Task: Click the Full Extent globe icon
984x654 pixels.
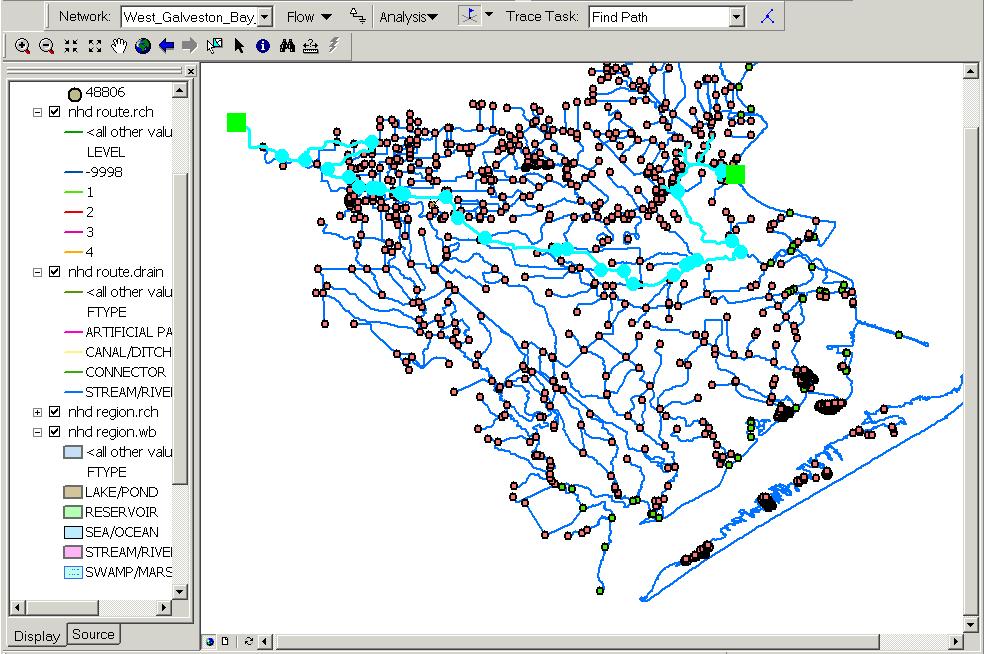Action: coord(143,46)
